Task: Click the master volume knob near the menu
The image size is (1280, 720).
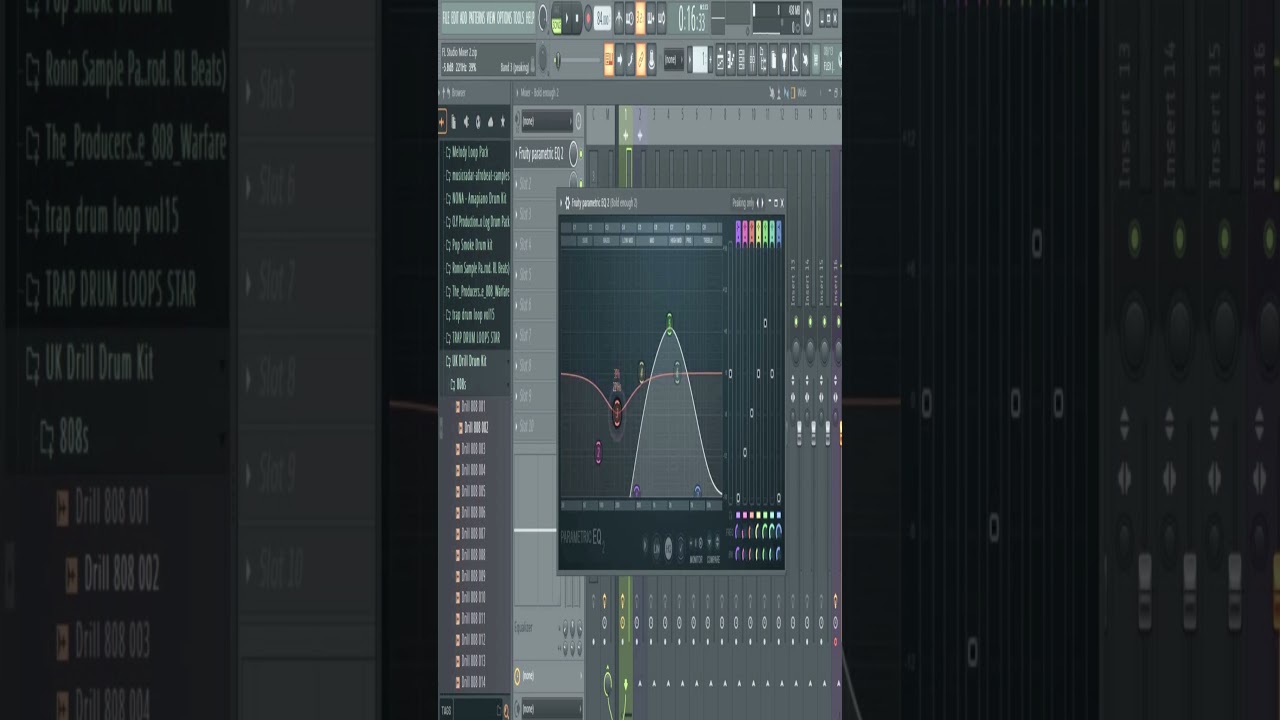Action: coord(542,16)
